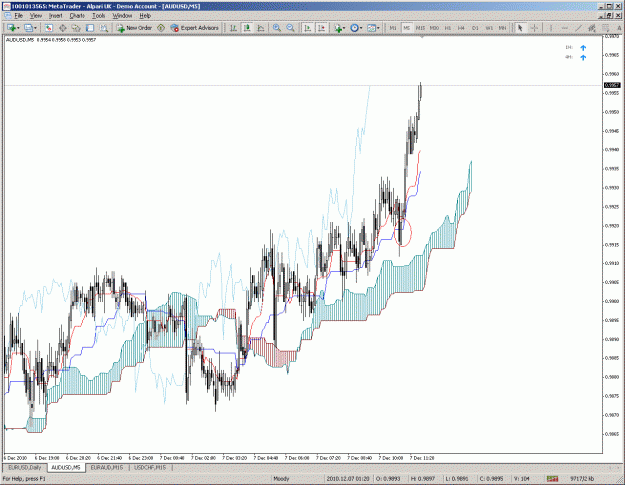Screen dimensions: 625x485
Task: Zoom out of the chart
Action: (x=291, y=28)
